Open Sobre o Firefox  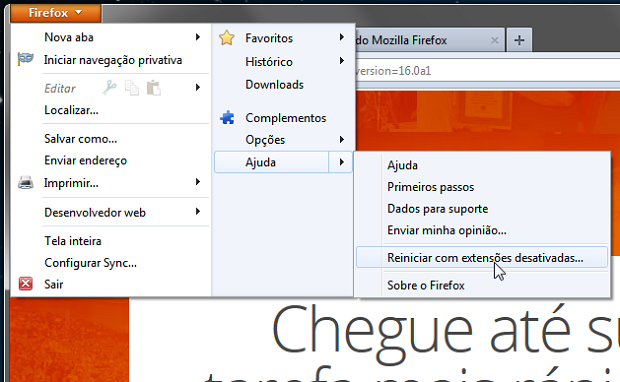tap(426, 286)
